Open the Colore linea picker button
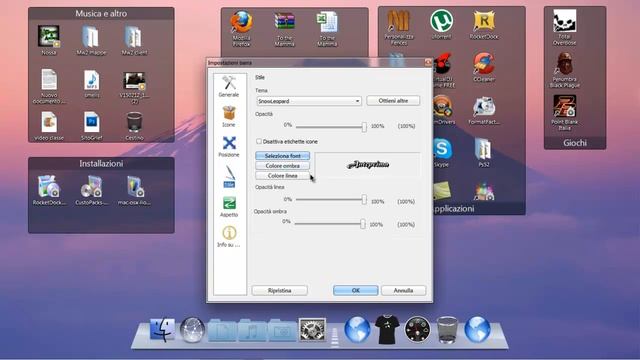640x360 pixels. tap(282, 176)
